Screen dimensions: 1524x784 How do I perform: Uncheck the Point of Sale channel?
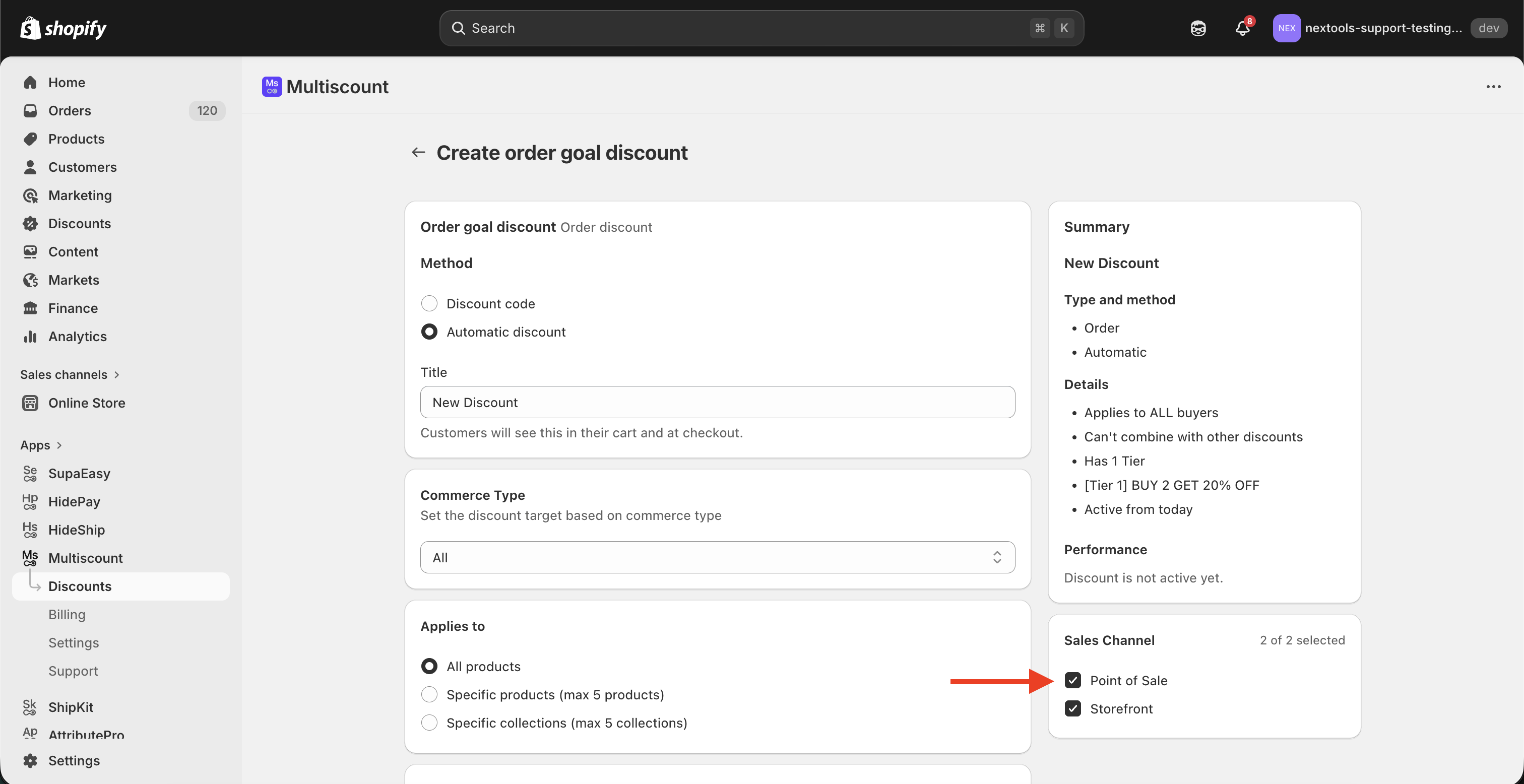click(x=1072, y=680)
